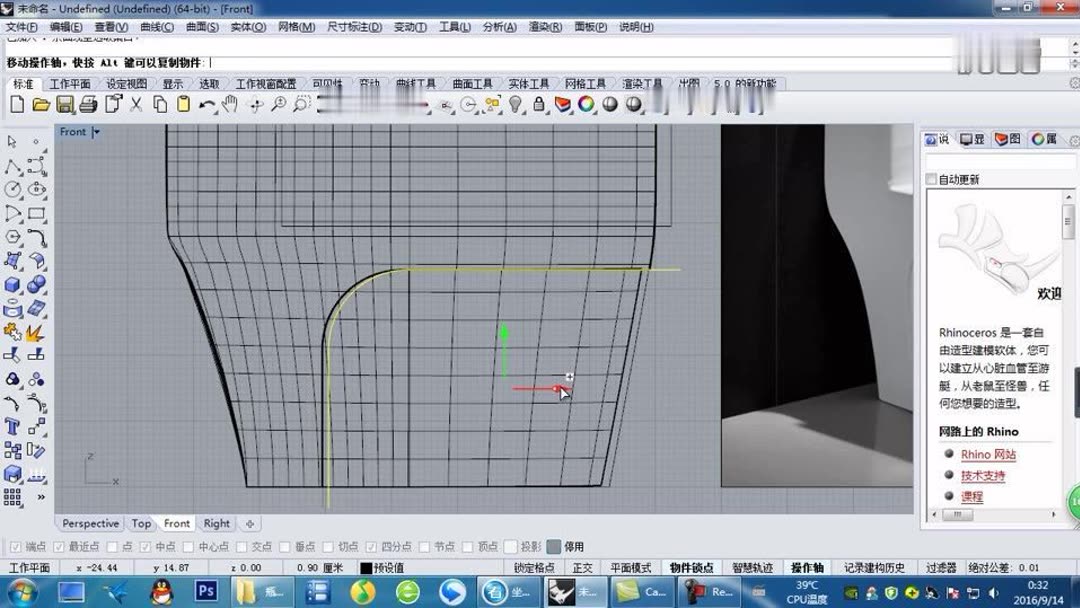The height and width of the screenshot is (608, 1080).
Task: Toggle the 端点 object snap checkbox
Action: (15, 547)
